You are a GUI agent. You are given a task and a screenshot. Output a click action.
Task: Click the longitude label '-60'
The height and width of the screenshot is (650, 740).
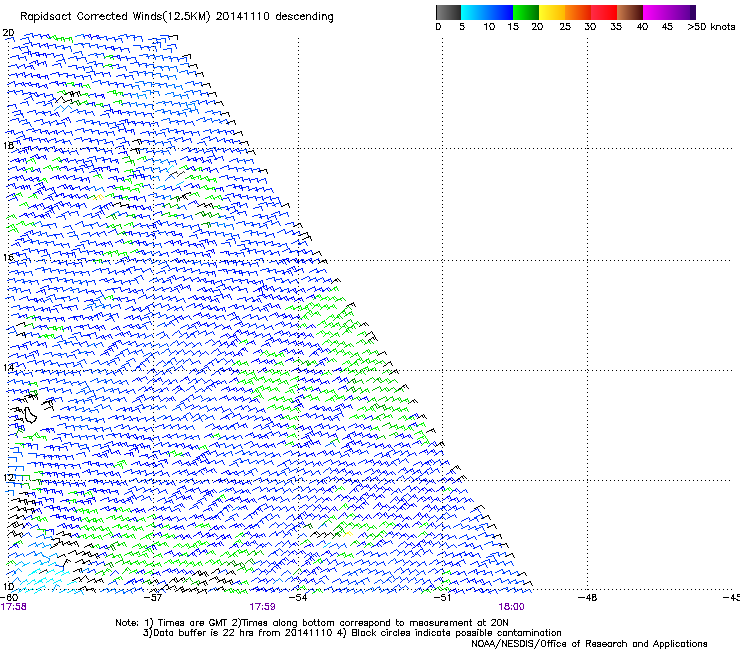coord(9,598)
